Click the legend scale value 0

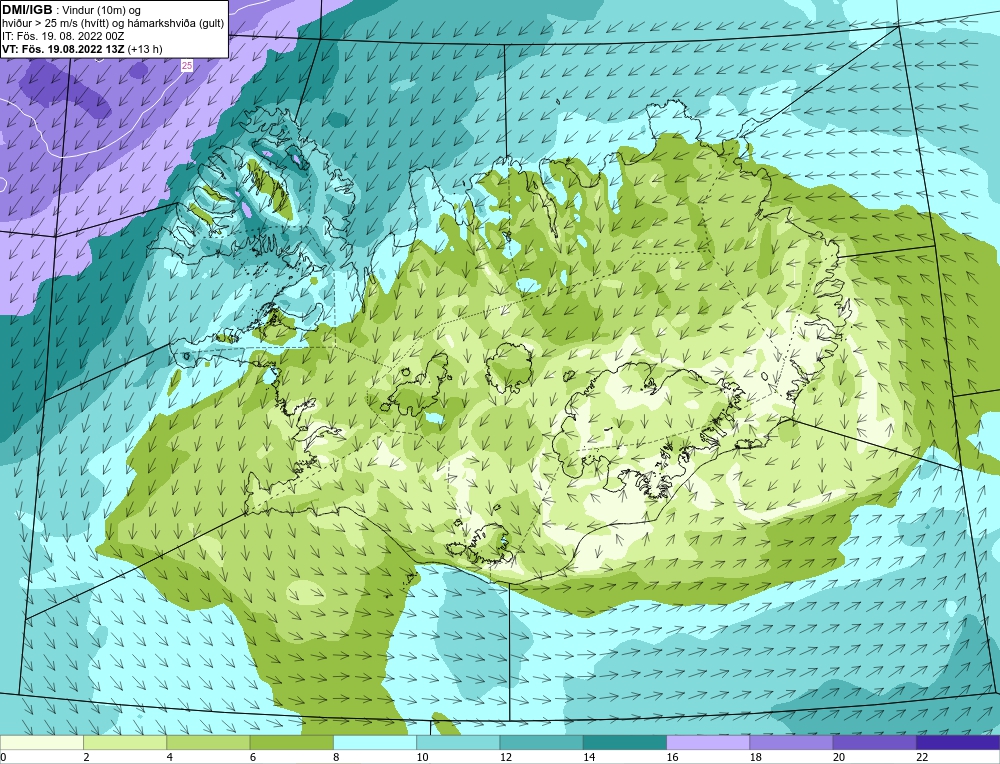point(3,757)
